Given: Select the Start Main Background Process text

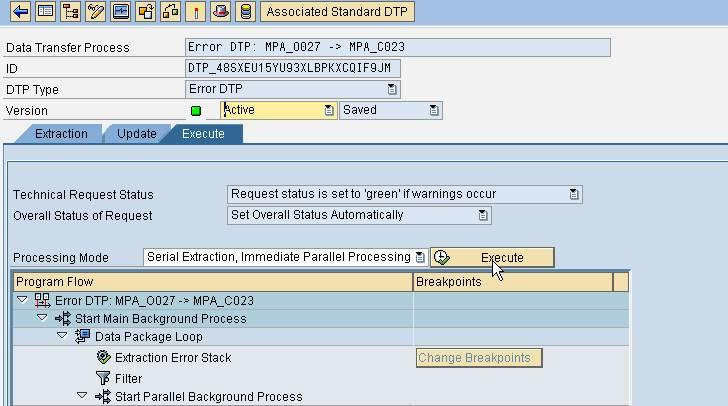Looking at the screenshot, I should click(161, 319).
